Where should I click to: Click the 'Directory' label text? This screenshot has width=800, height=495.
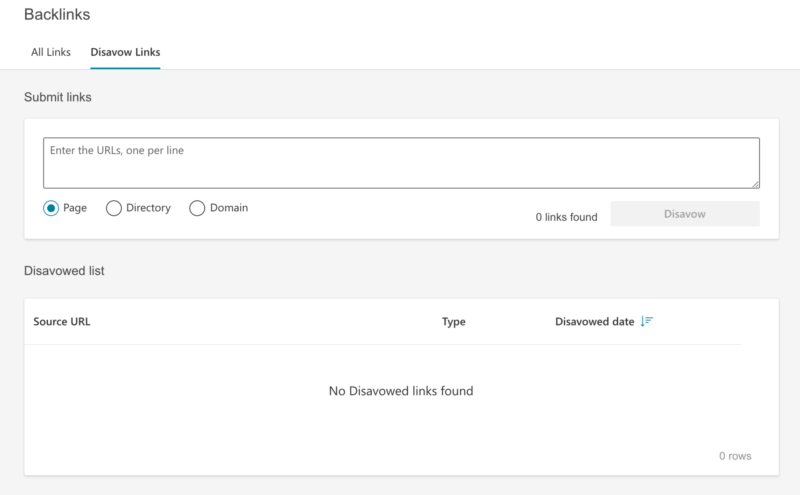tap(148, 208)
